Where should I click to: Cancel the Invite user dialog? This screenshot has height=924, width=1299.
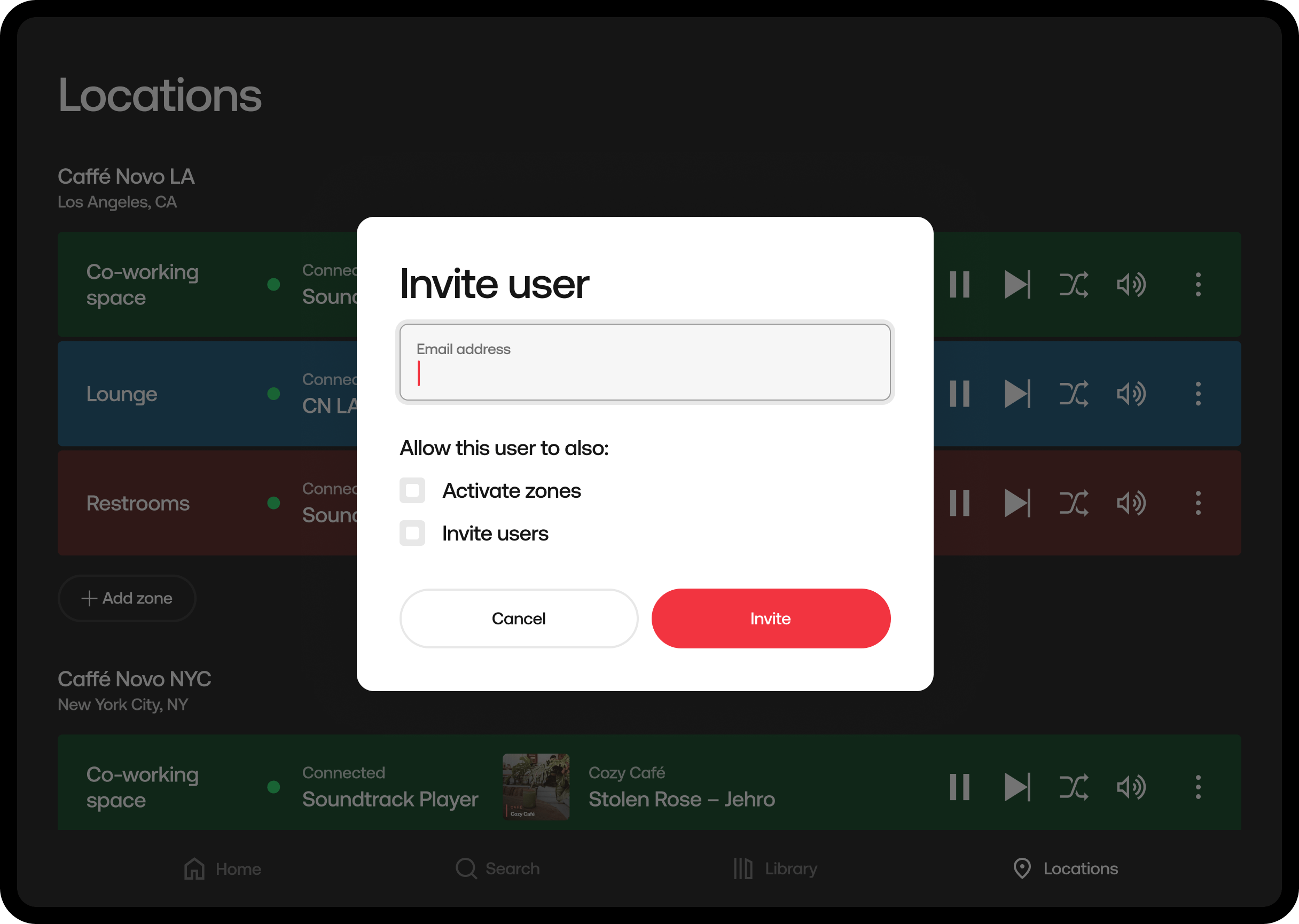point(518,618)
